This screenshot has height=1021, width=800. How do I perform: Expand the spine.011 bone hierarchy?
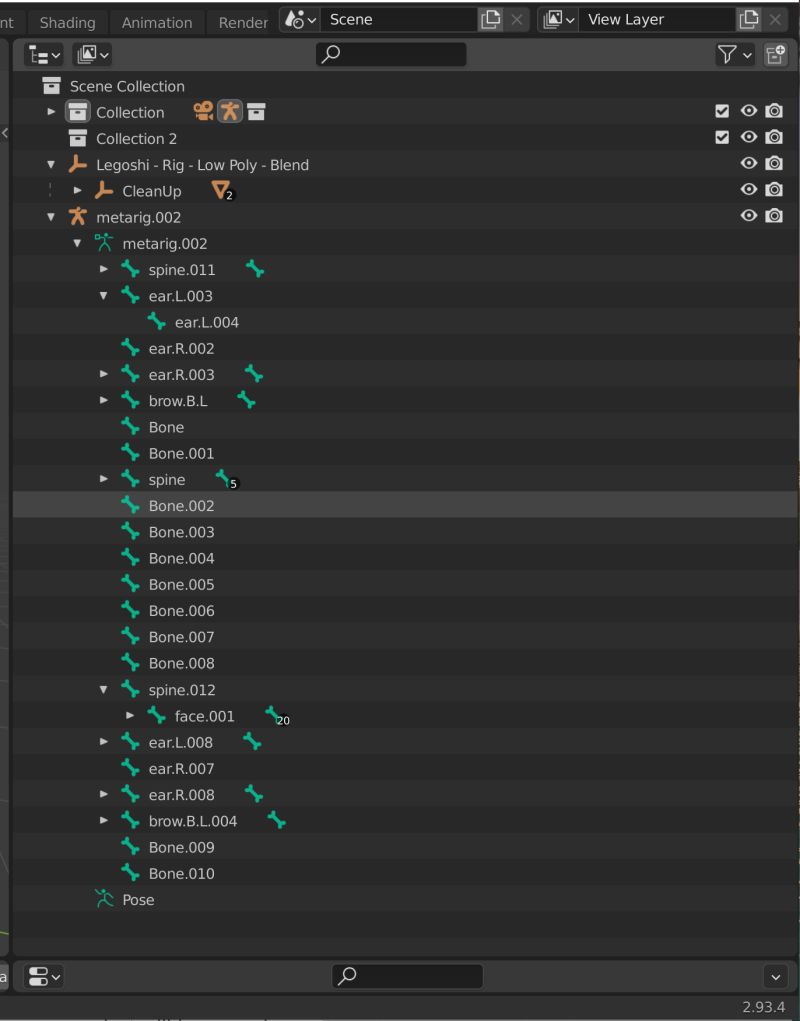(x=104, y=269)
